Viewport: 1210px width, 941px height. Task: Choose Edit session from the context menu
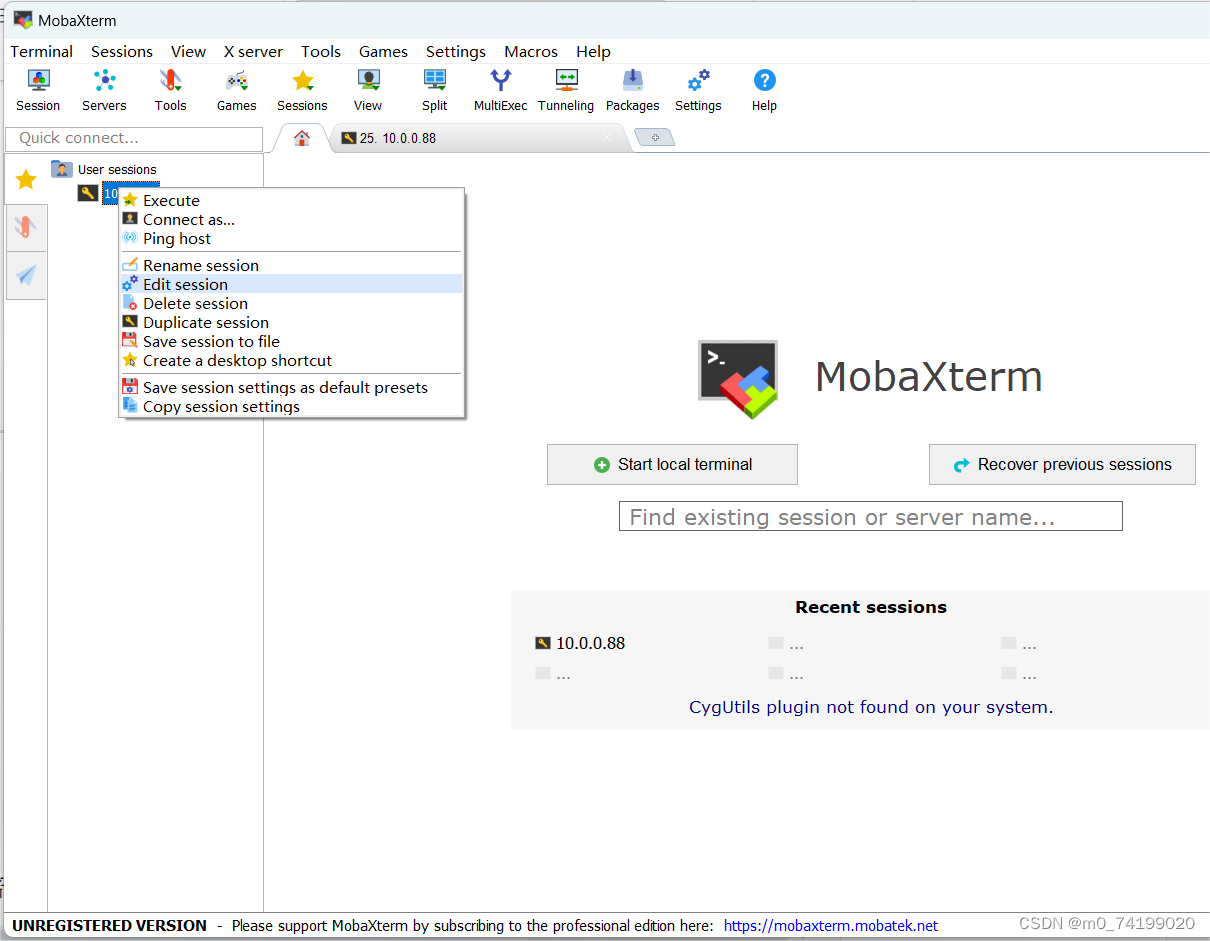click(185, 284)
